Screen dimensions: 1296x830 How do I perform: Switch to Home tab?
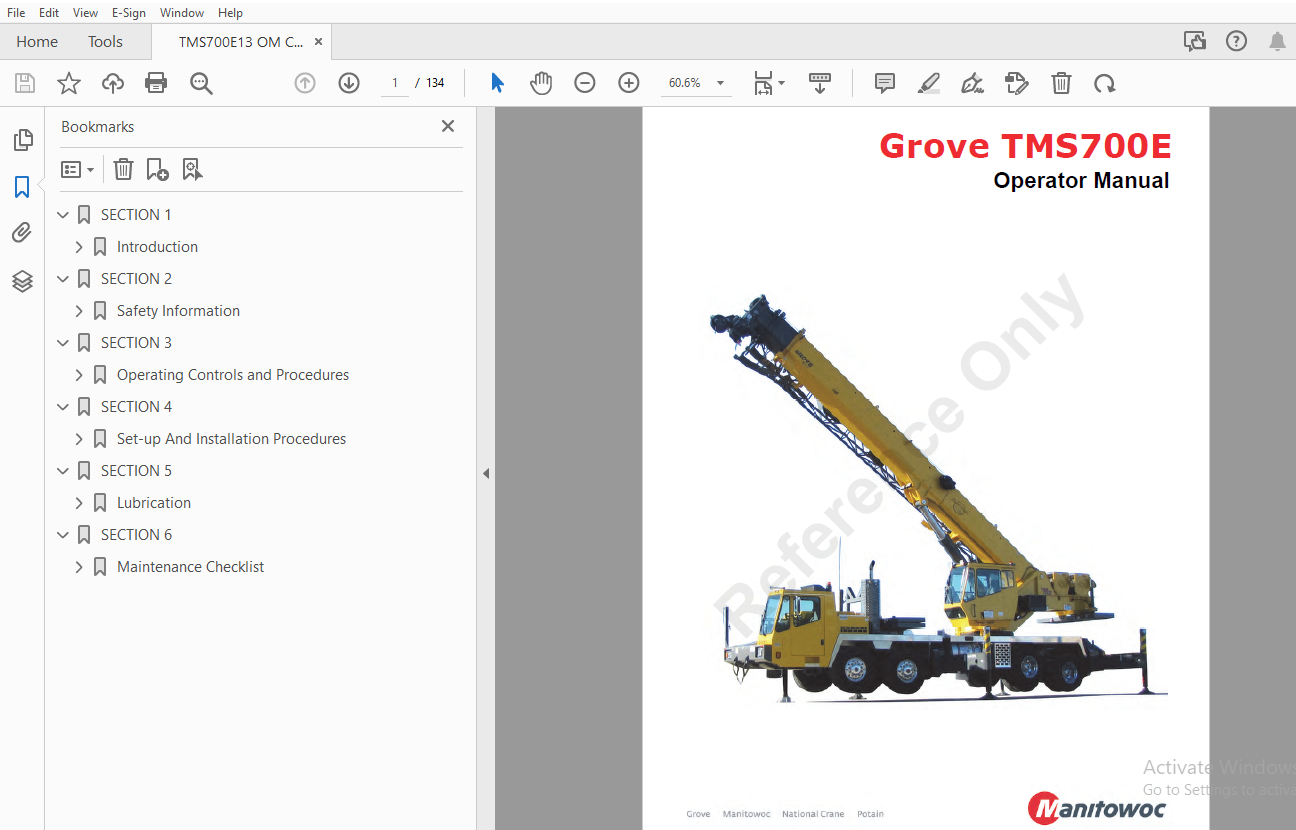[37, 41]
